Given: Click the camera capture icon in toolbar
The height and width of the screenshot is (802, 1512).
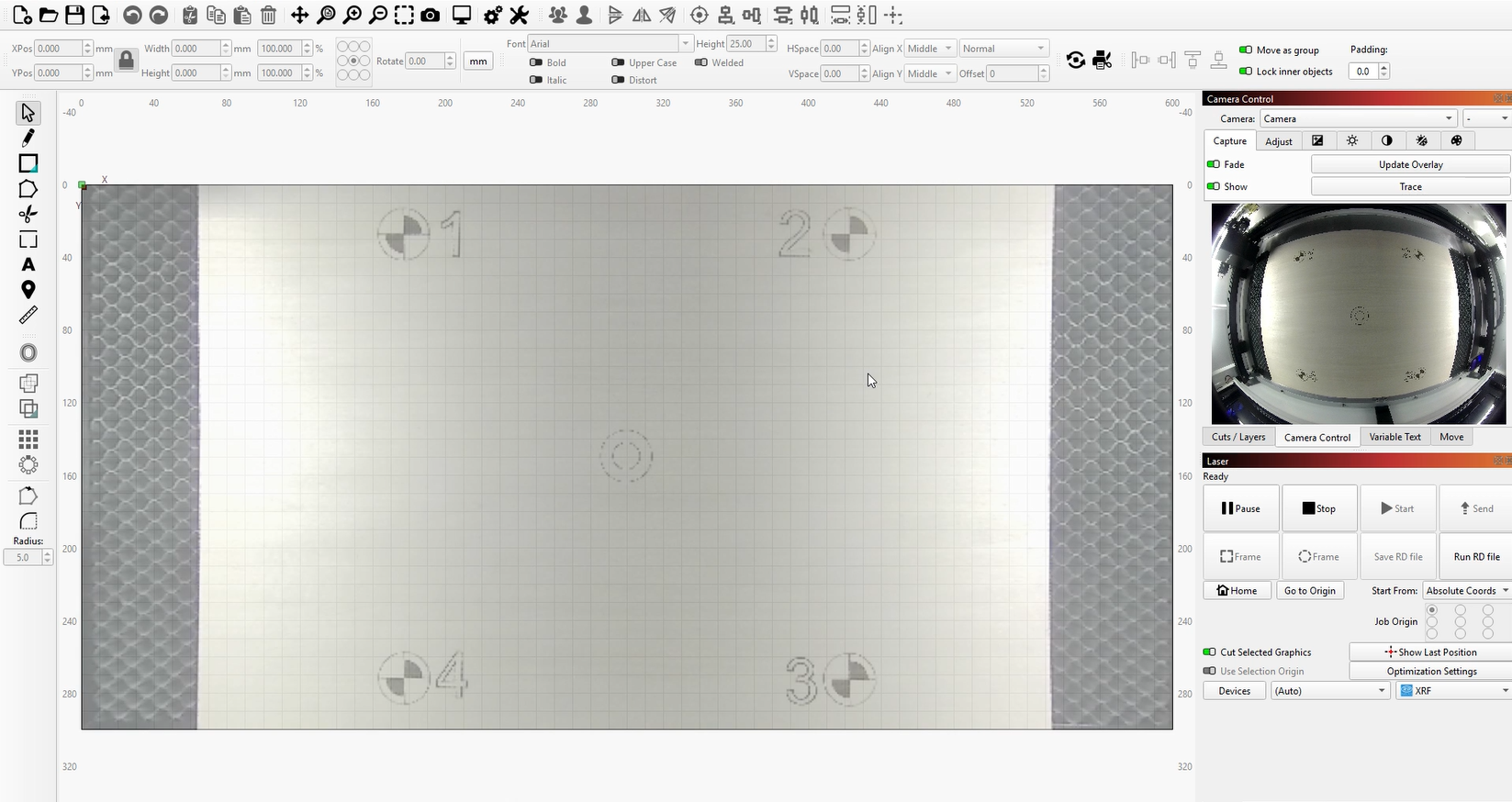Looking at the screenshot, I should 430,16.
